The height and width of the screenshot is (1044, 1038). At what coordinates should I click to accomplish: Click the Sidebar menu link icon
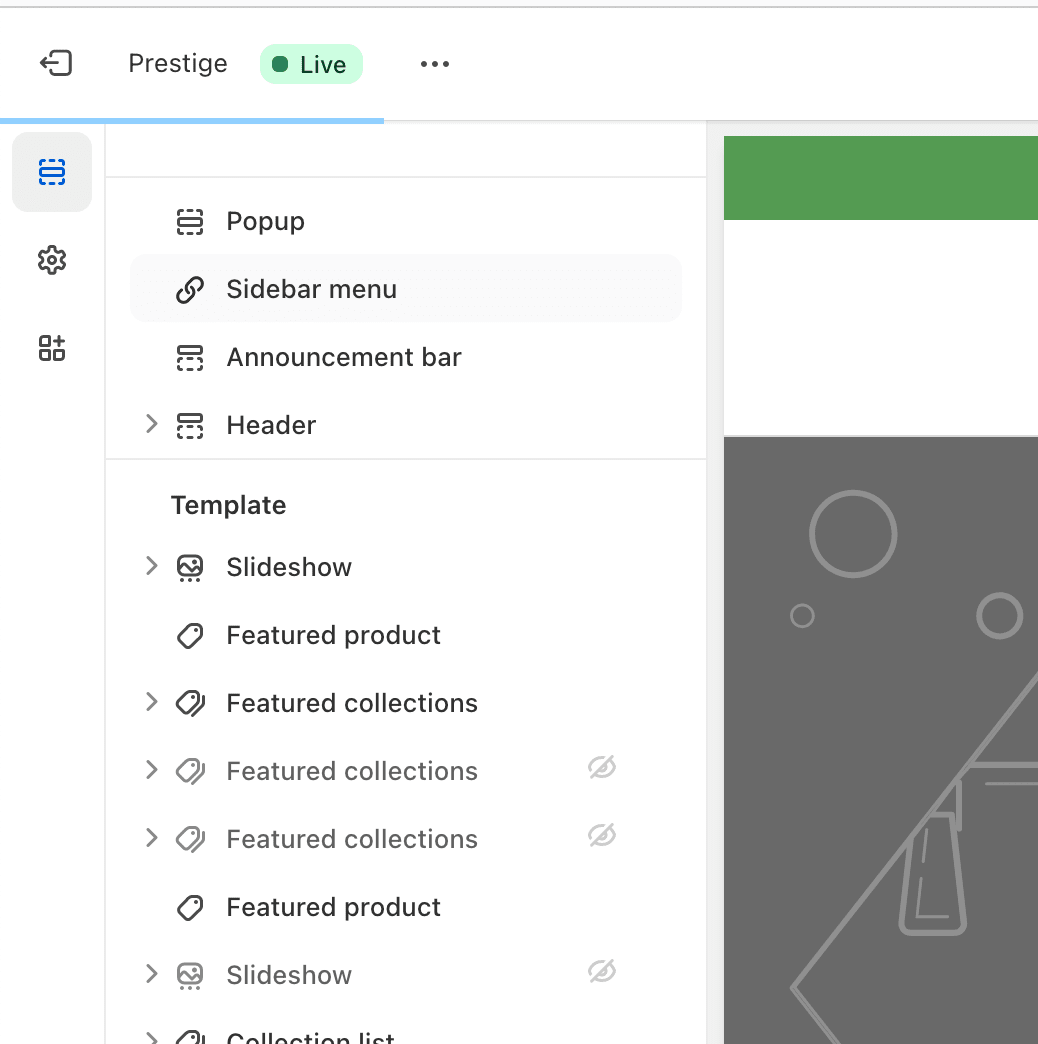pyautogui.click(x=190, y=290)
